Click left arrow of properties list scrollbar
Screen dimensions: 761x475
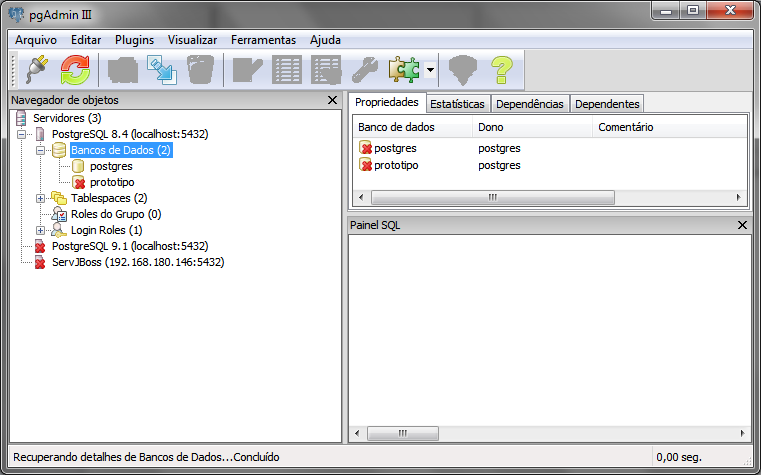click(361, 197)
